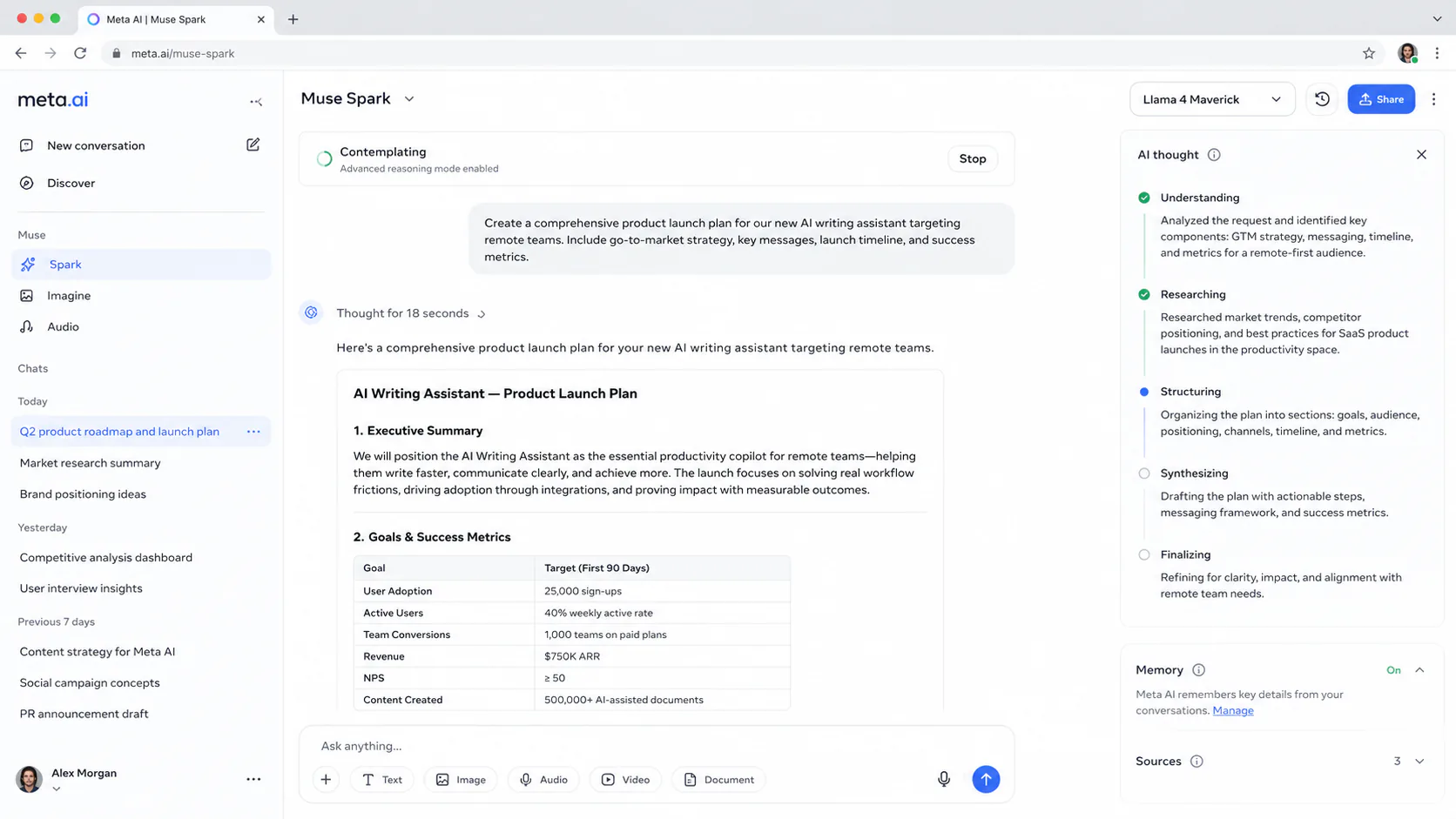This screenshot has width=1456, height=819.
Task: Click the meta.ai logo
Action: 53,100
